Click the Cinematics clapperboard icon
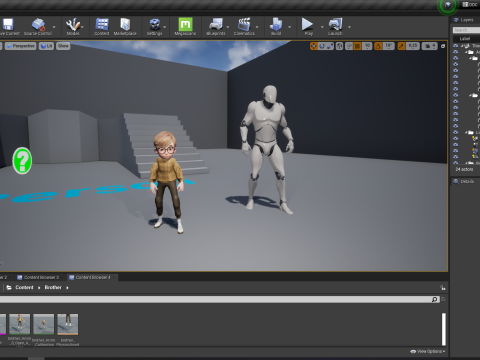Screen dimensions: 480x360 click(244, 25)
